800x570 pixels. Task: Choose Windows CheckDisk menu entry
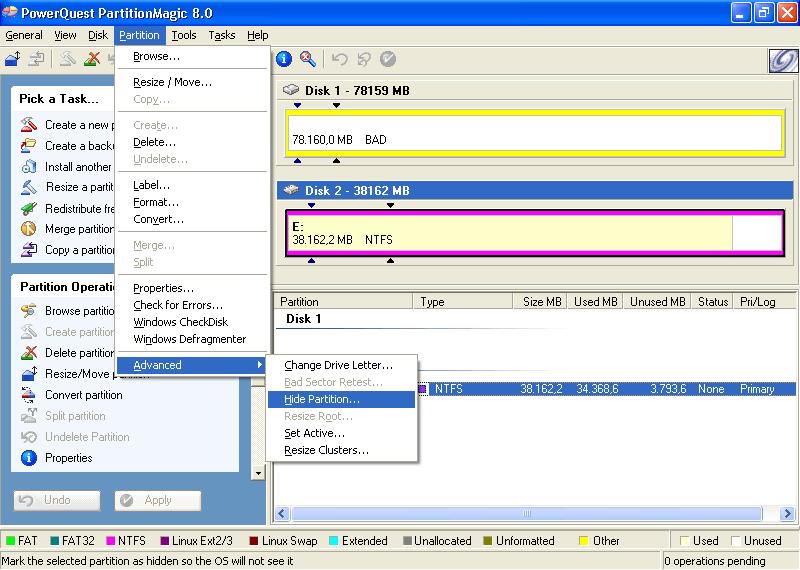tap(192, 322)
